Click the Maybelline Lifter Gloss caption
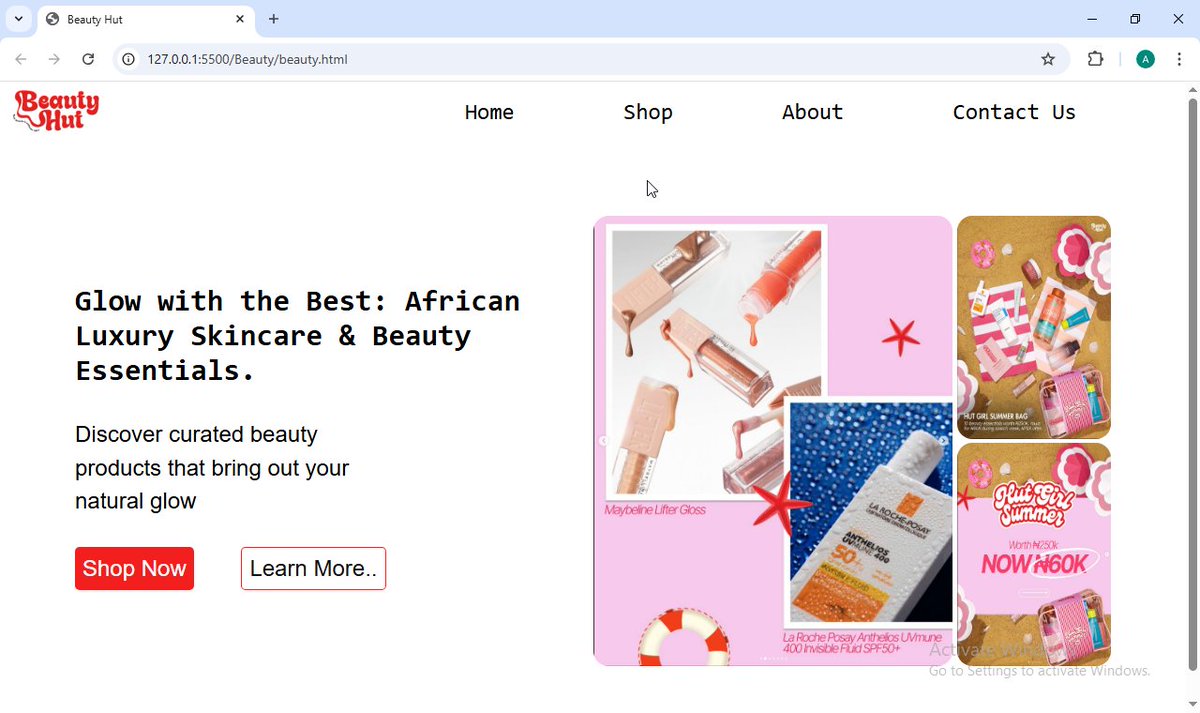 655,510
